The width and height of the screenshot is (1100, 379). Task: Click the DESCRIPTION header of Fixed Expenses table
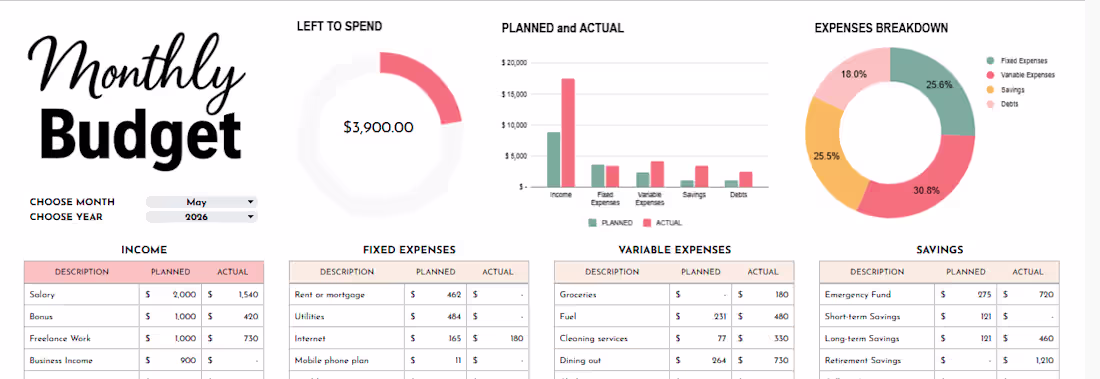click(x=347, y=272)
